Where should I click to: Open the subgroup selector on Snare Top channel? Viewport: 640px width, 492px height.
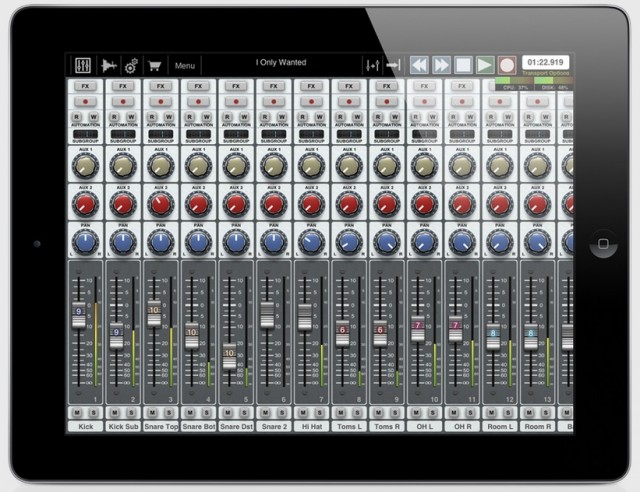[161, 134]
